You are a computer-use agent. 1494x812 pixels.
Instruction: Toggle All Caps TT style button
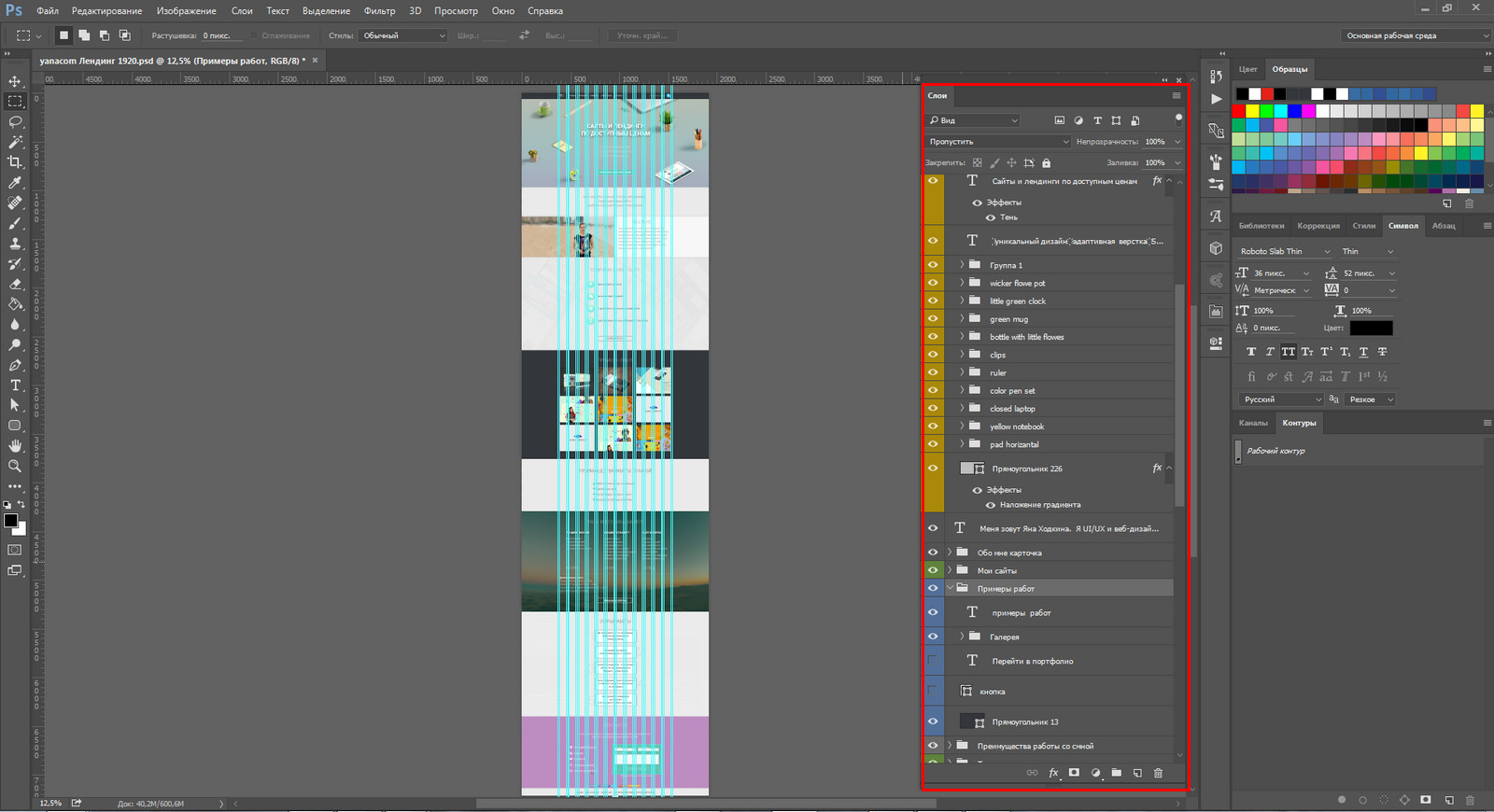coord(1289,352)
